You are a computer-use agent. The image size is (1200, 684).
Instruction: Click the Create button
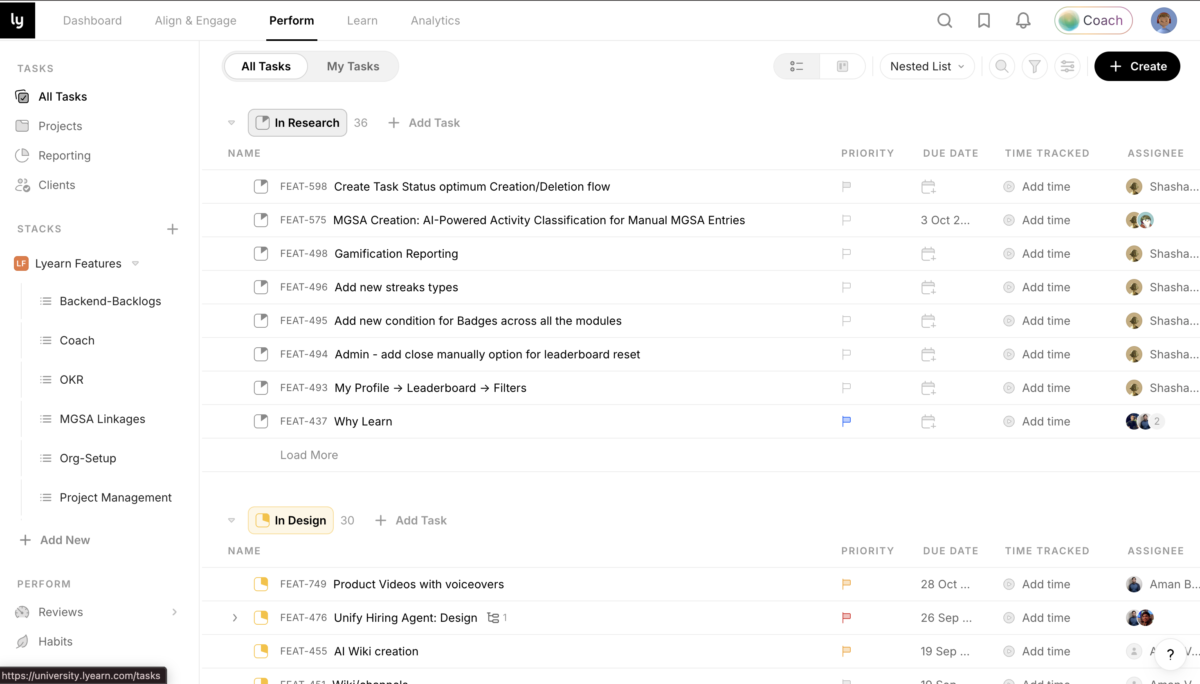[x=1137, y=66]
